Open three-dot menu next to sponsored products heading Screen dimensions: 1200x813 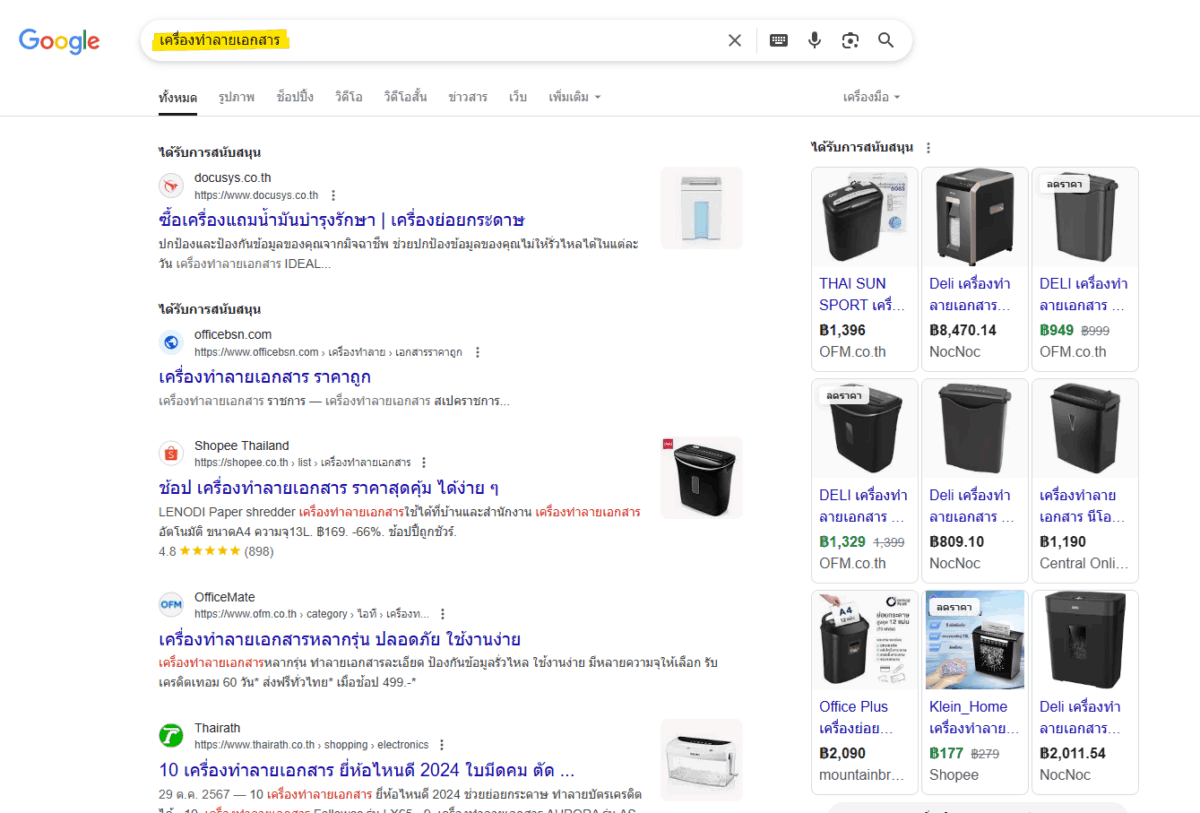(928, 148)
